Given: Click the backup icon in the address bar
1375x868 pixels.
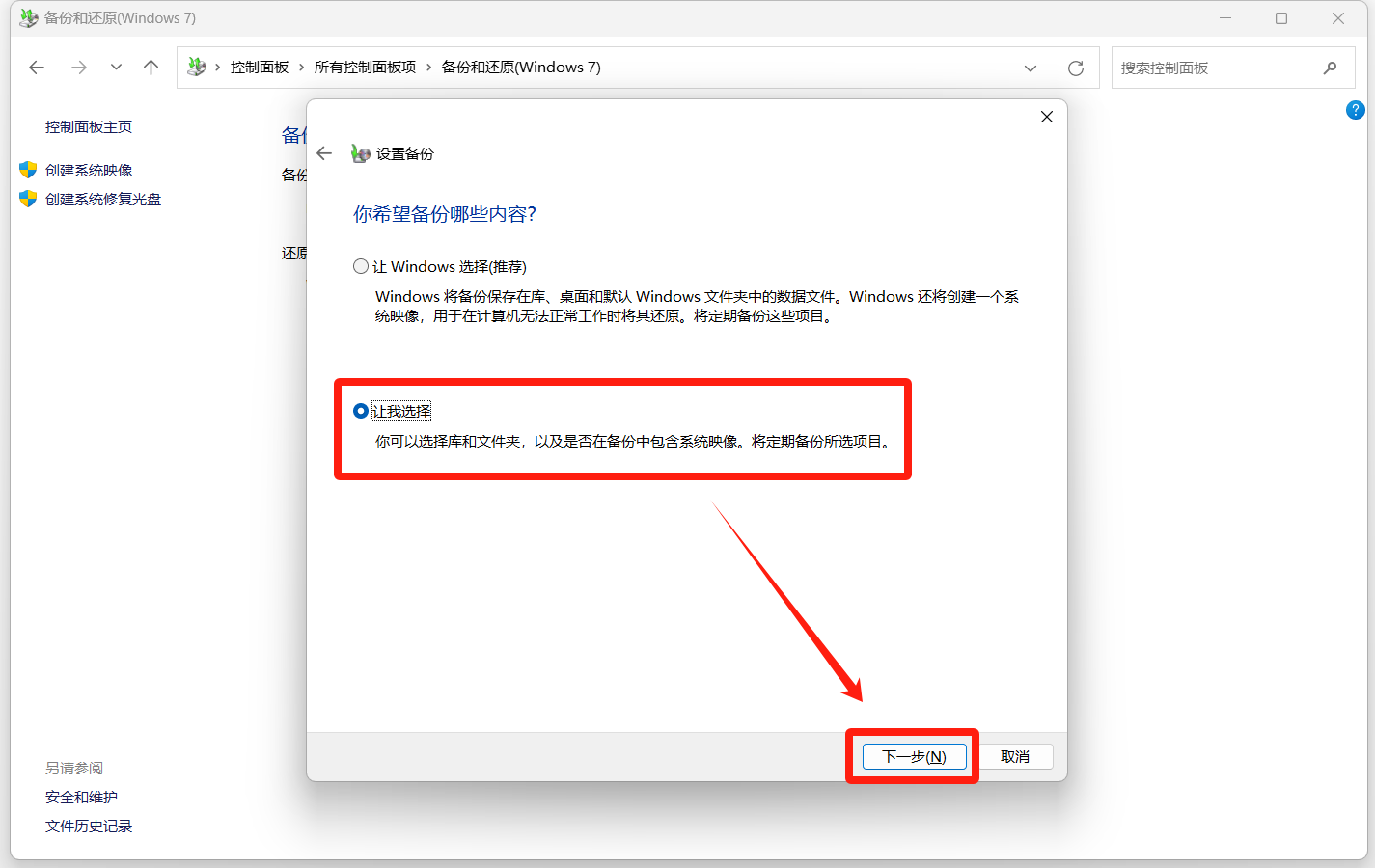Looking at the screenshot, I should click(197, 68).
